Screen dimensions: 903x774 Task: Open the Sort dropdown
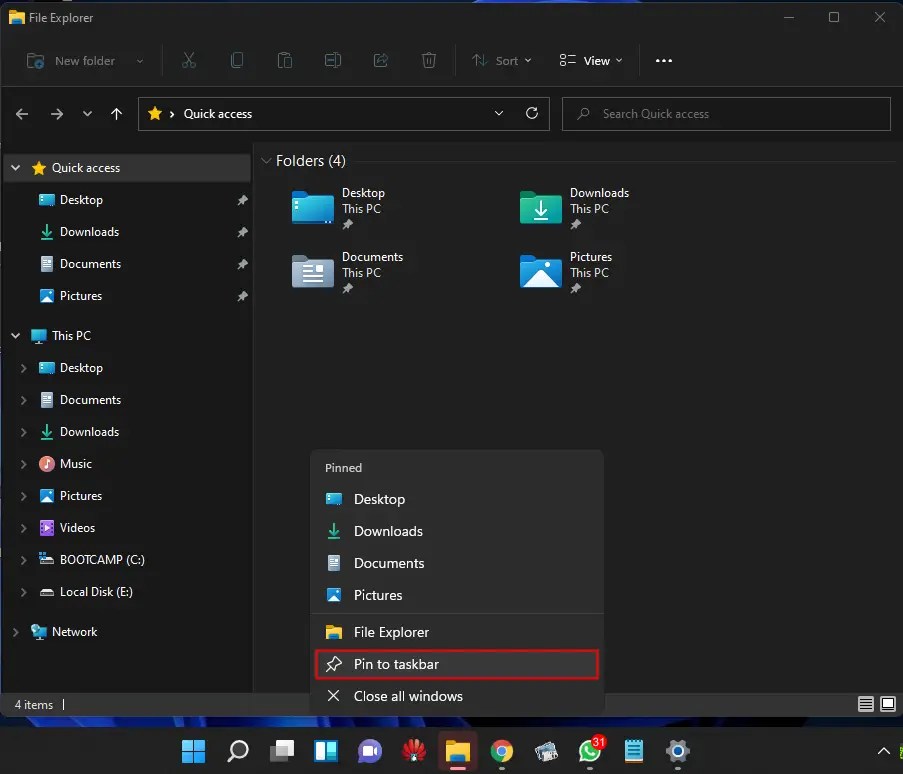[x=501, y=60]
